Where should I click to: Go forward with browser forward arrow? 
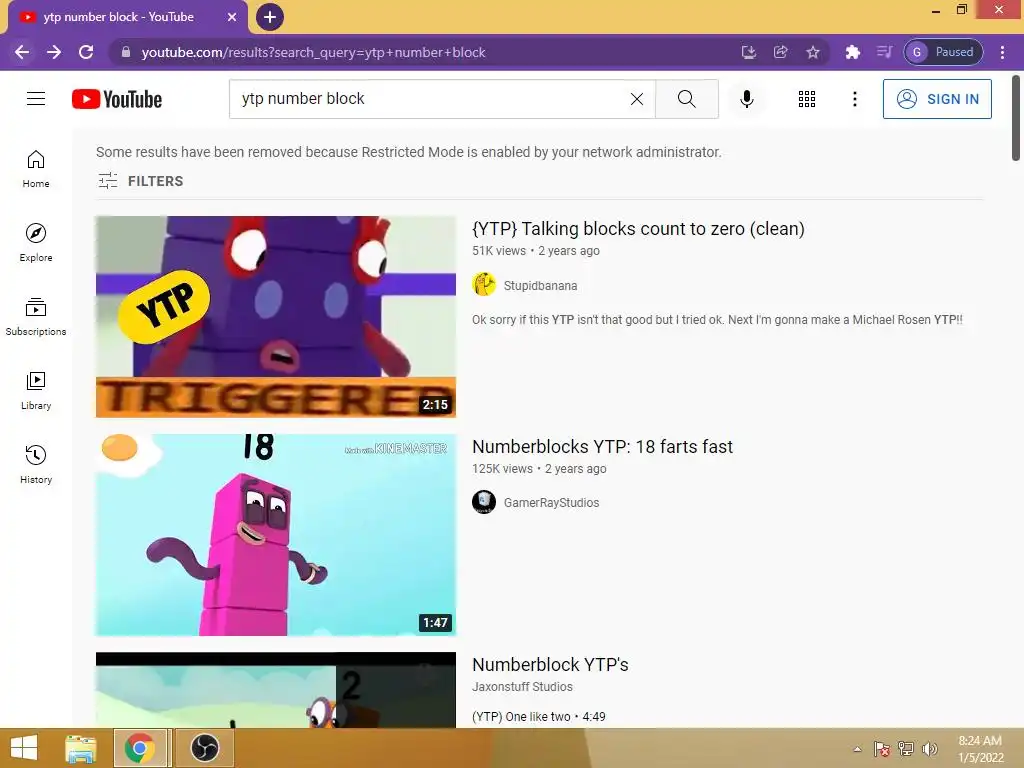point(54,52)
